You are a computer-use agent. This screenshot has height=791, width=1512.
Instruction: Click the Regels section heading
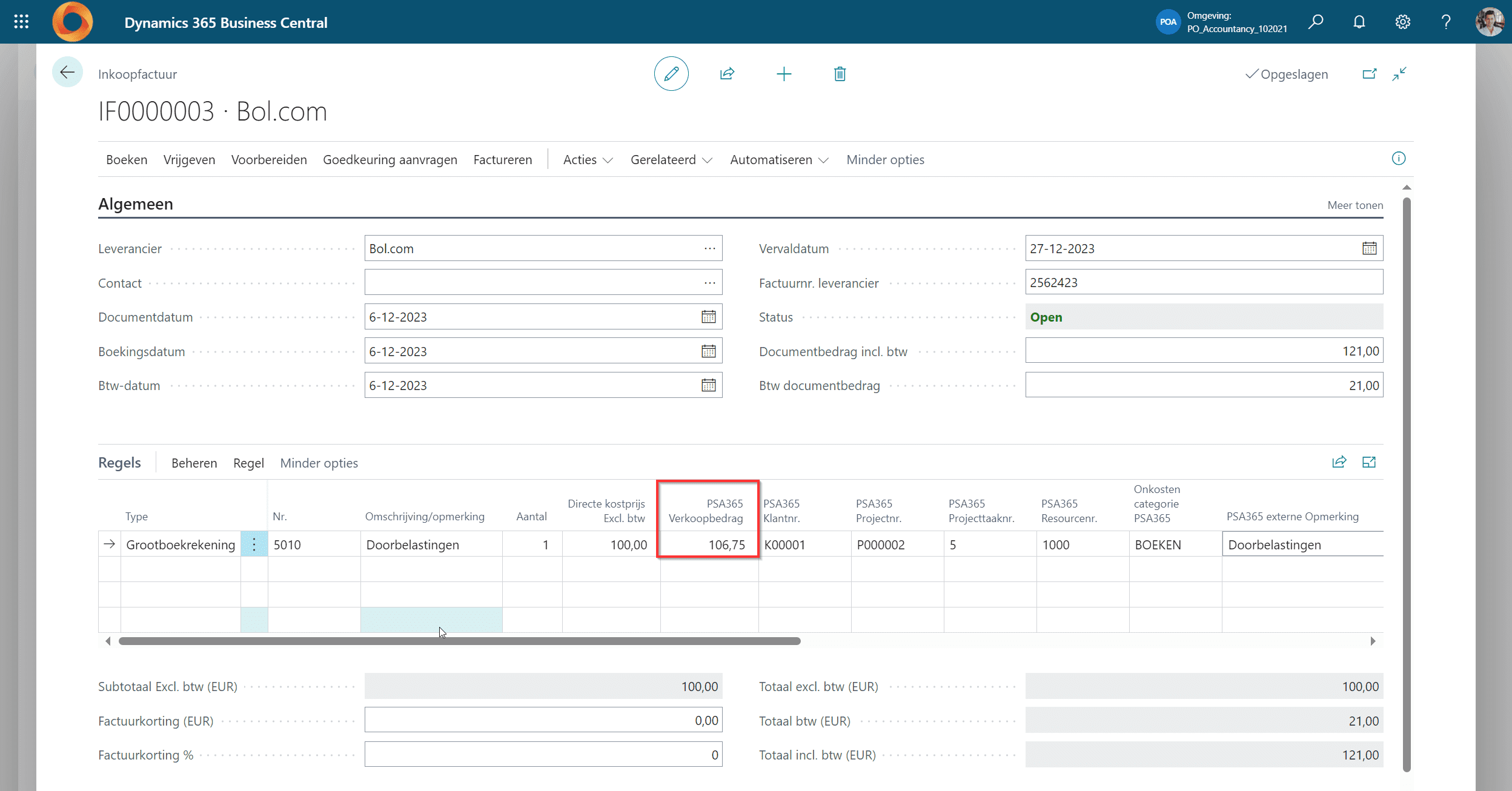click(x=119, y=463)
